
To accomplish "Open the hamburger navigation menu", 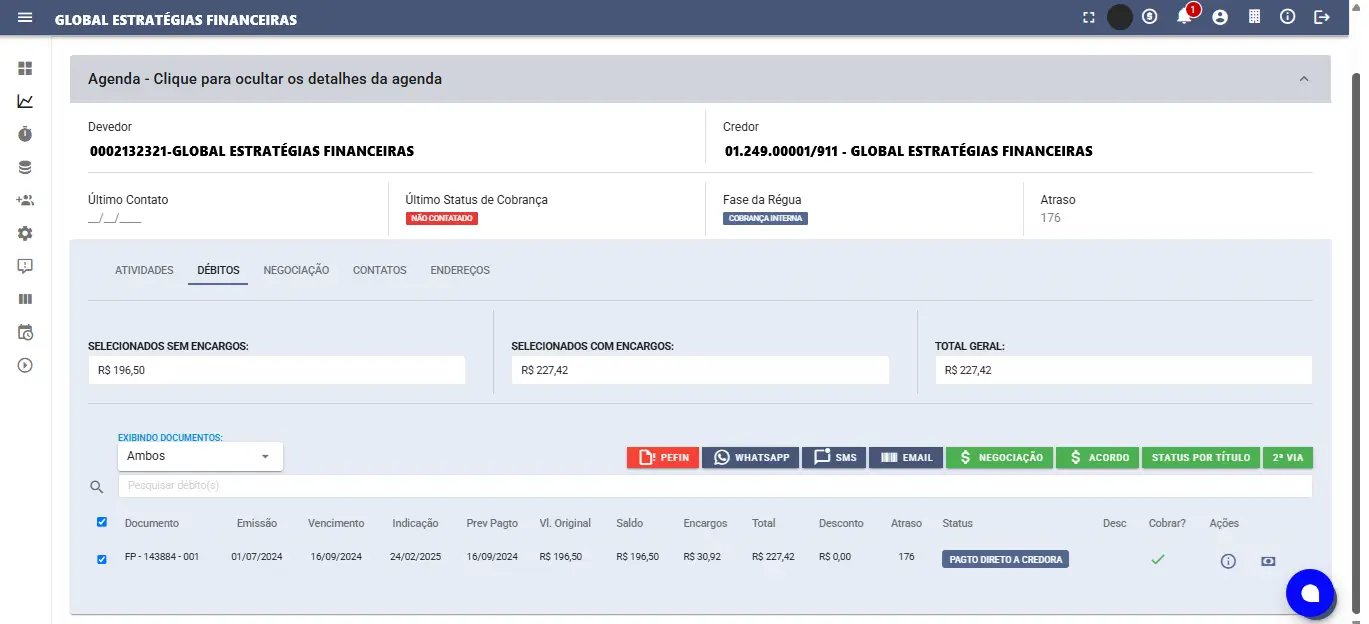I will [x=25, y=18].
